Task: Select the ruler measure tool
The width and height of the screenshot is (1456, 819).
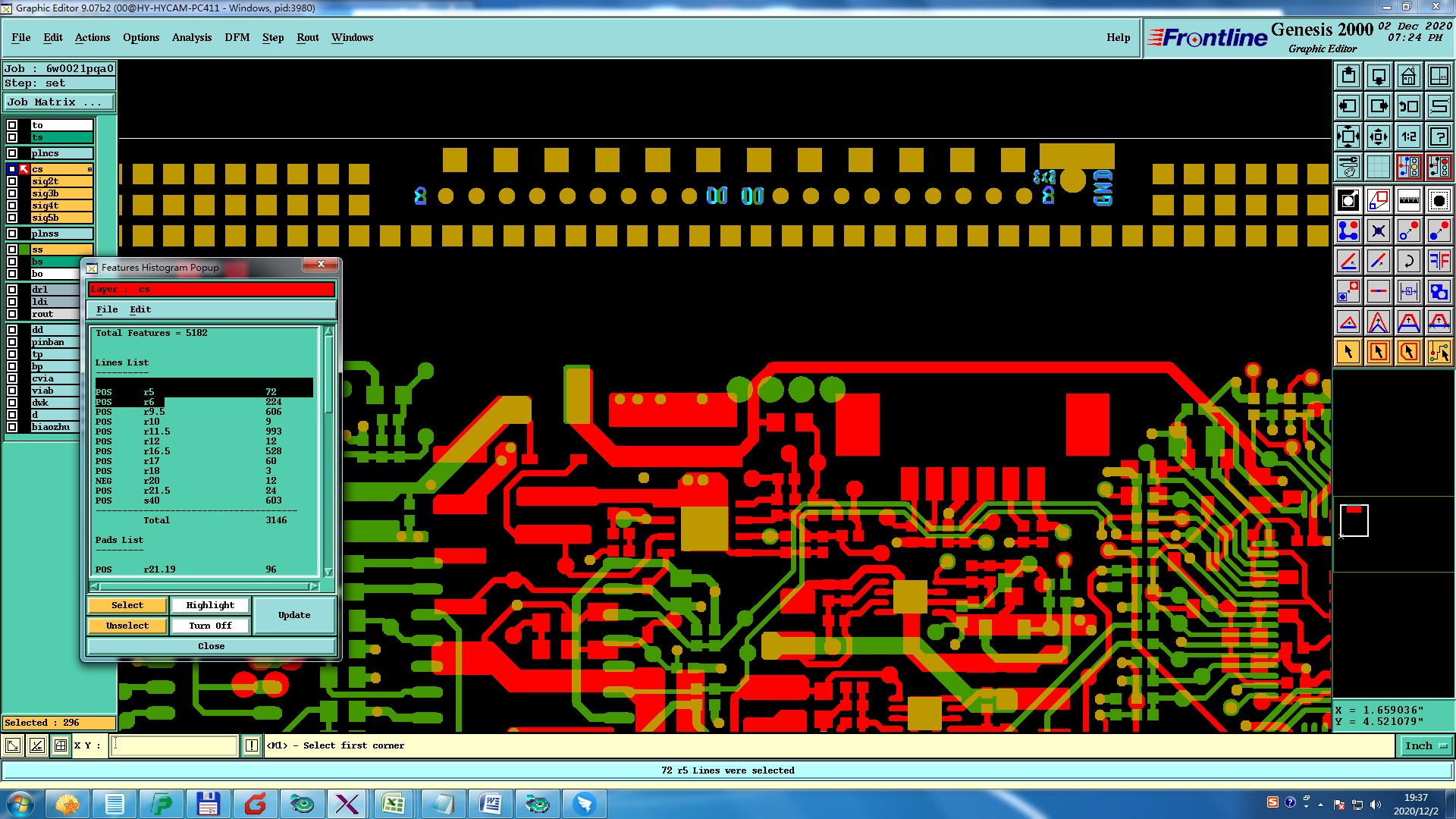Action: click(x=1408, y=201)
